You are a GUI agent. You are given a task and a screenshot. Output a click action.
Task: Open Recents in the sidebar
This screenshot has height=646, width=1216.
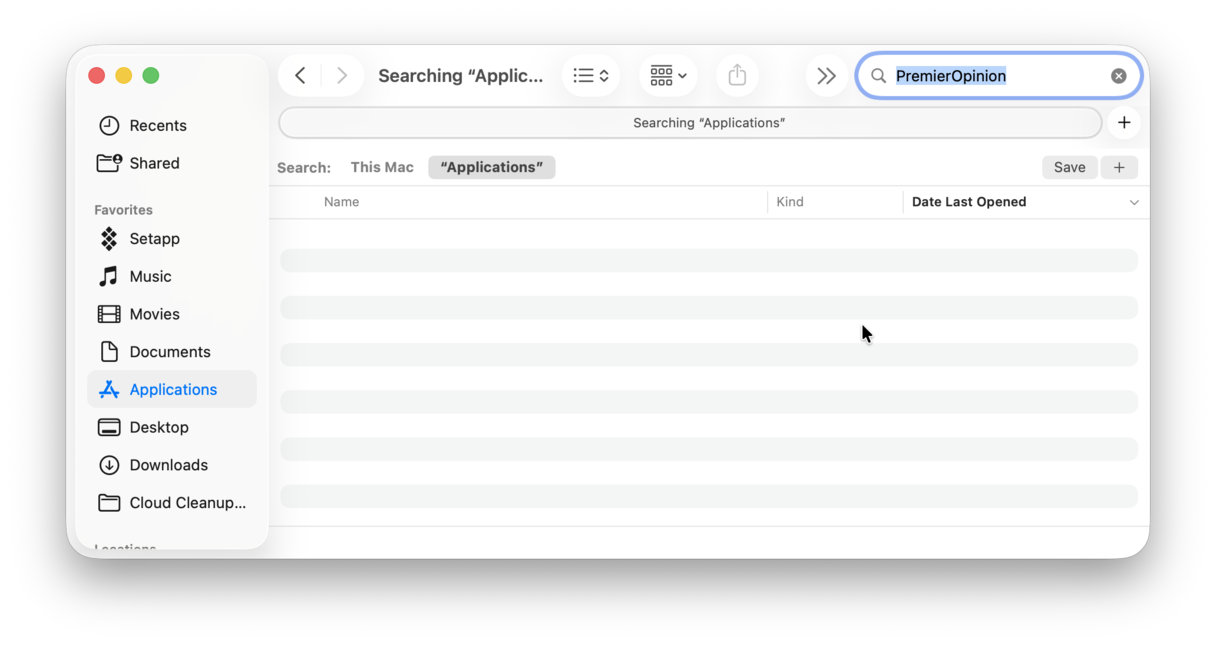pyautogui.click(x=172, y=126)
